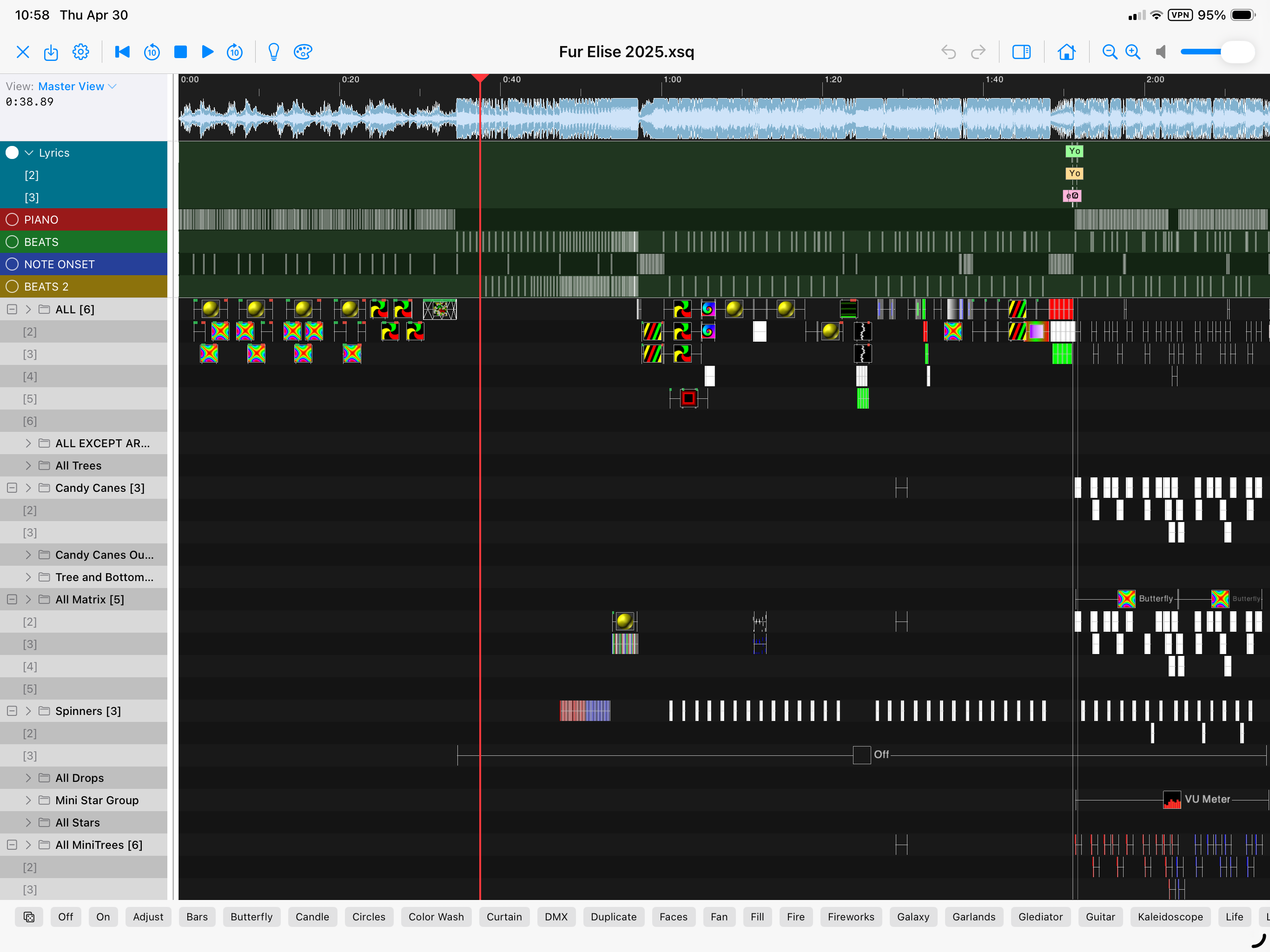
Task: Undo the last action
Action: 948,52
